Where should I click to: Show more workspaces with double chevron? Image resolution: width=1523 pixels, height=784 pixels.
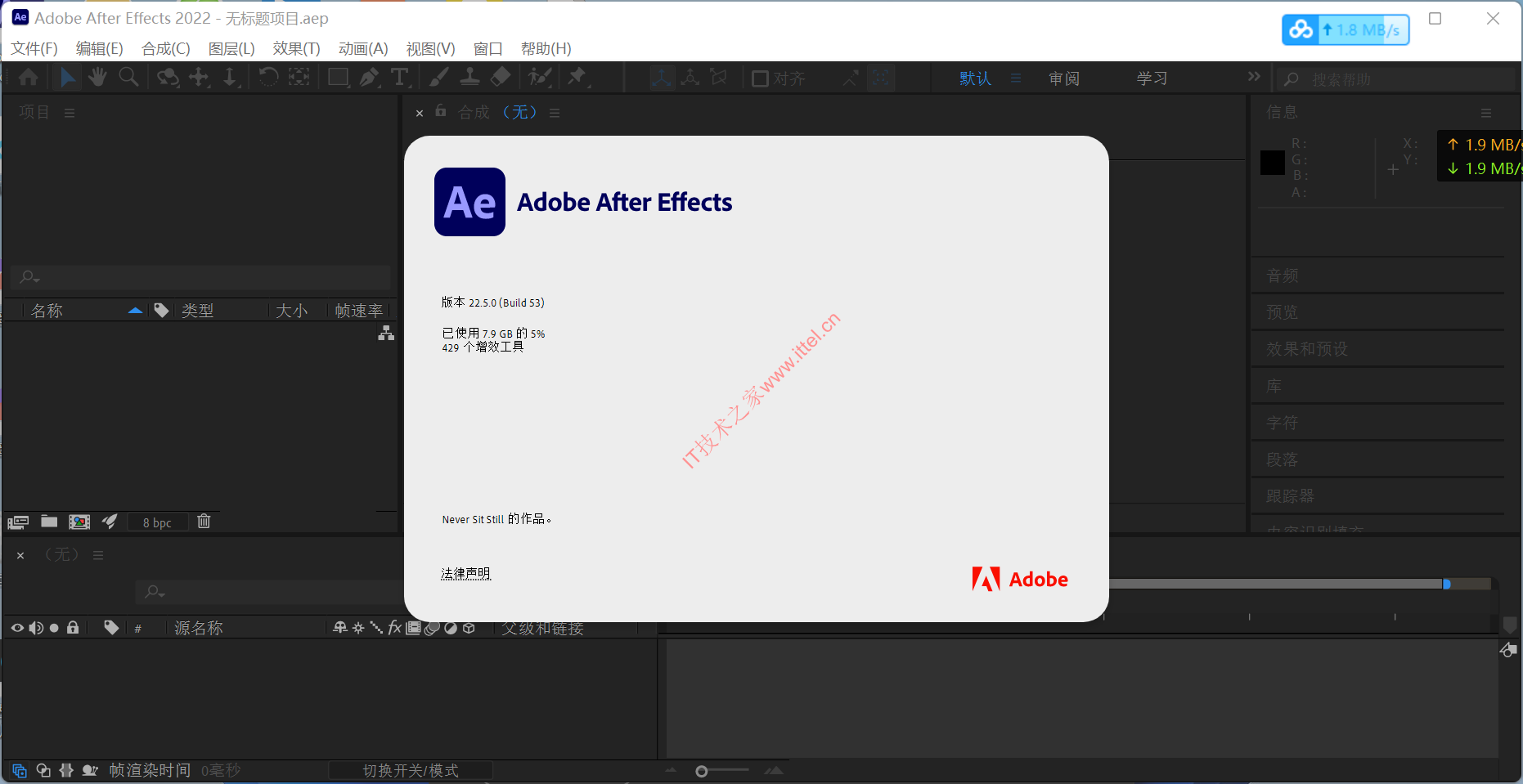click(x=1254, y=77)
